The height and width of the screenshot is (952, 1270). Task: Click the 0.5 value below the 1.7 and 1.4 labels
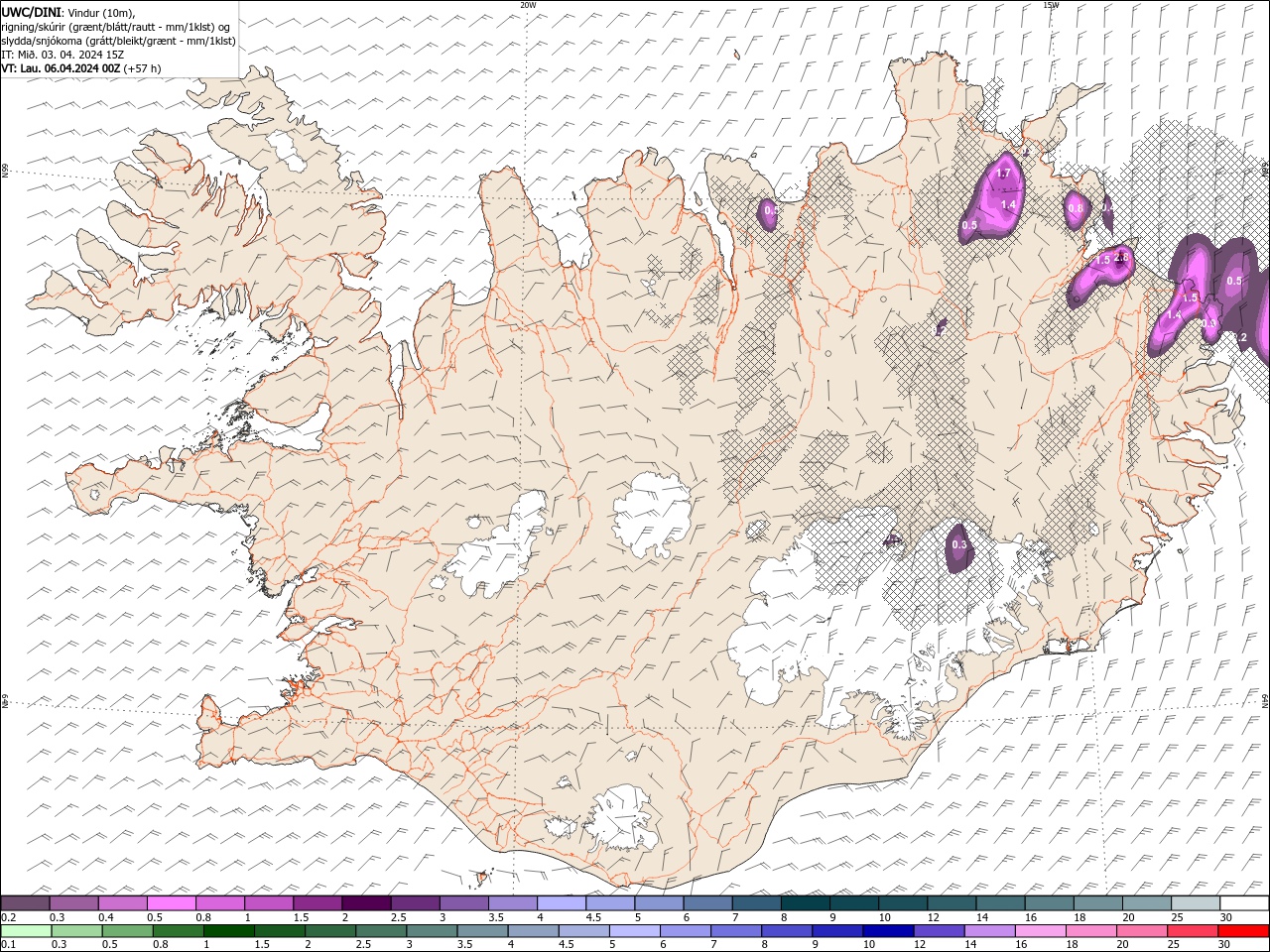pos(969,225)
